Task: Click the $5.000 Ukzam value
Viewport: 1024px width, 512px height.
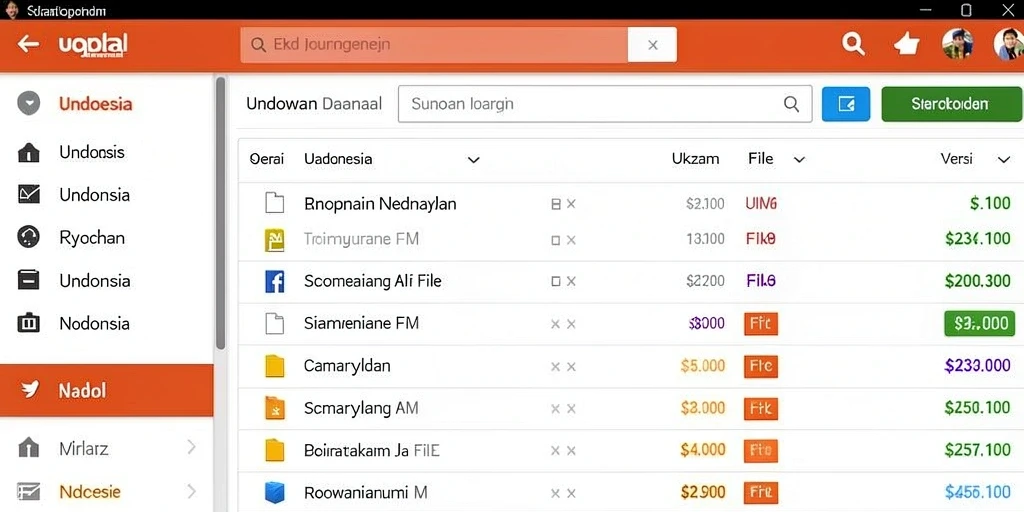Action: (703, 366)
